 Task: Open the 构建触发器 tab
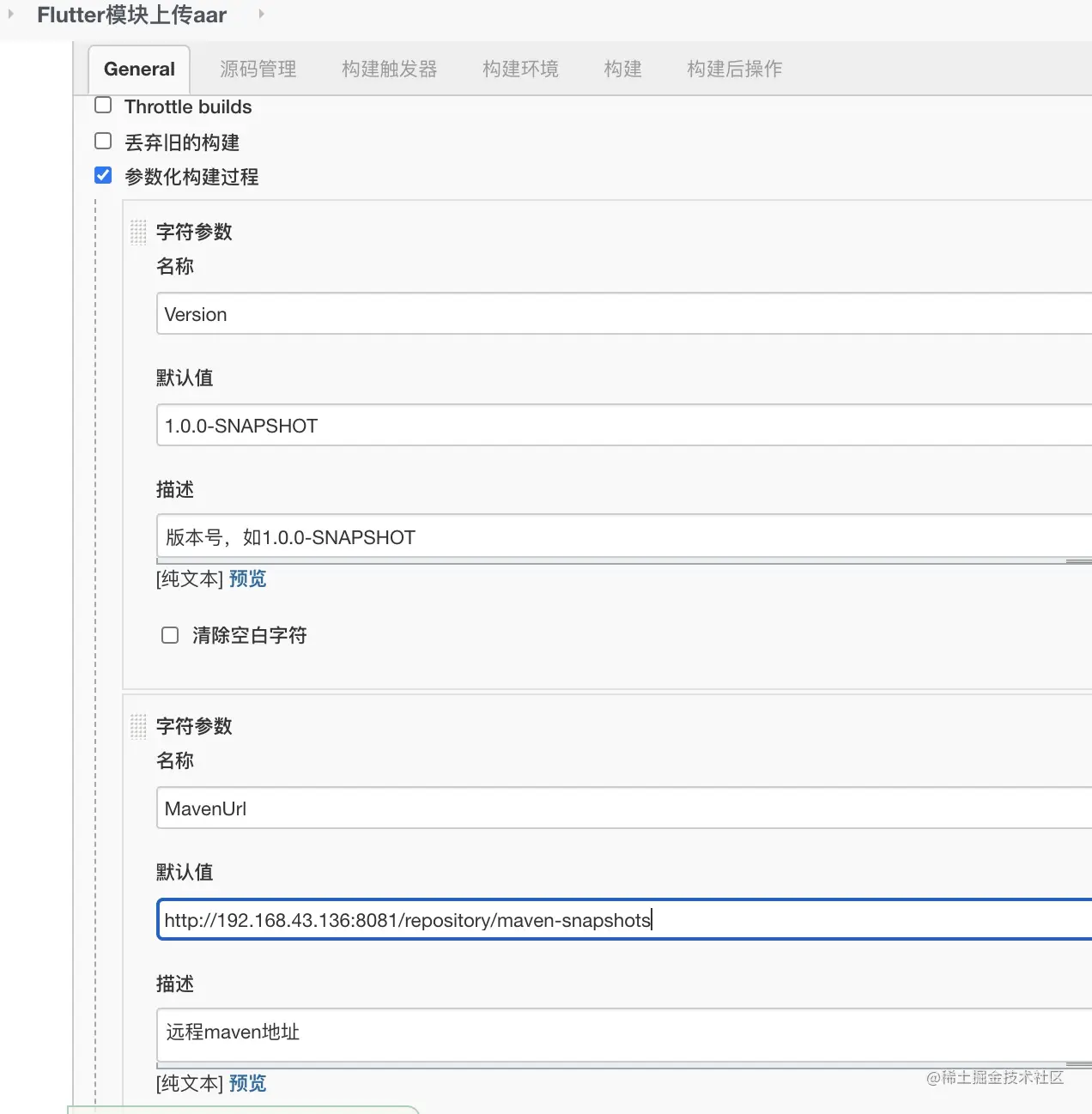coord(389,69)
